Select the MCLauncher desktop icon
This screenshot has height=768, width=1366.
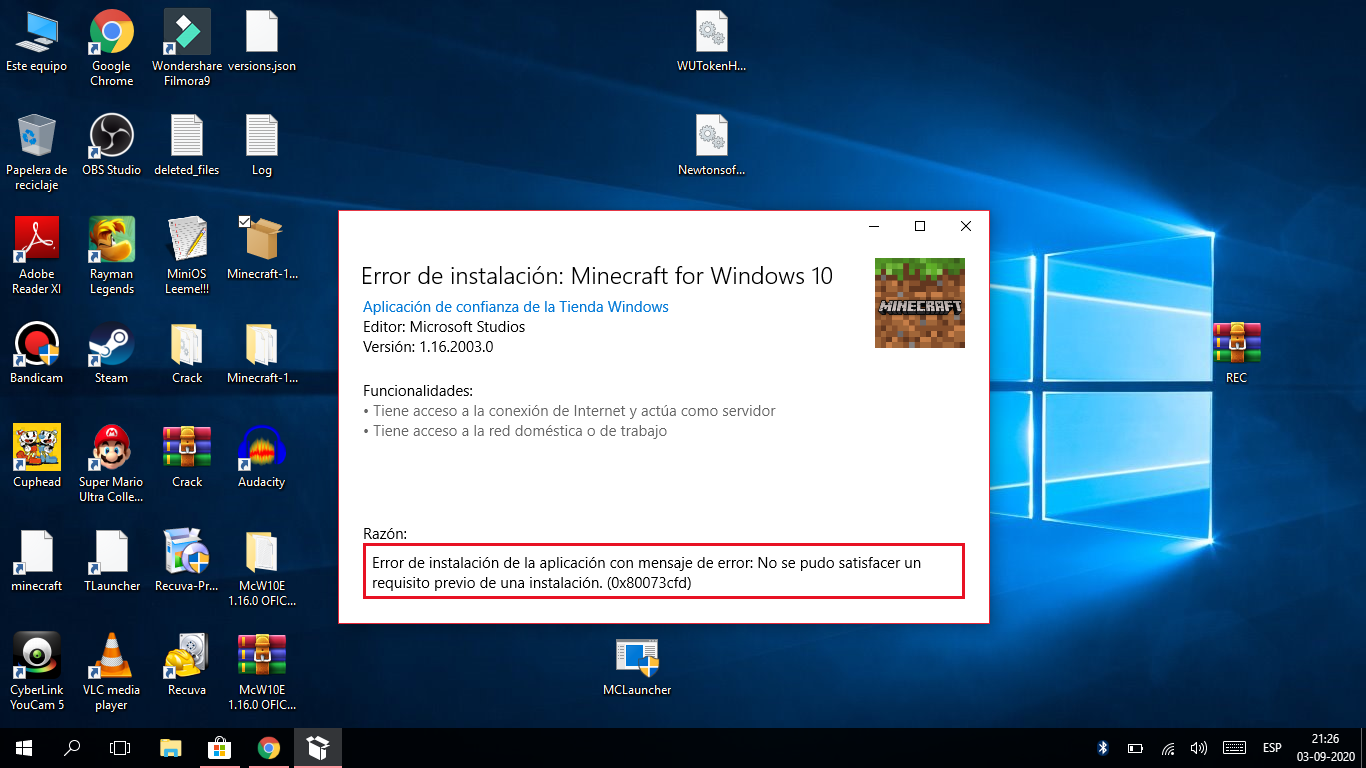pyautogui.click(x=637, y=666)
